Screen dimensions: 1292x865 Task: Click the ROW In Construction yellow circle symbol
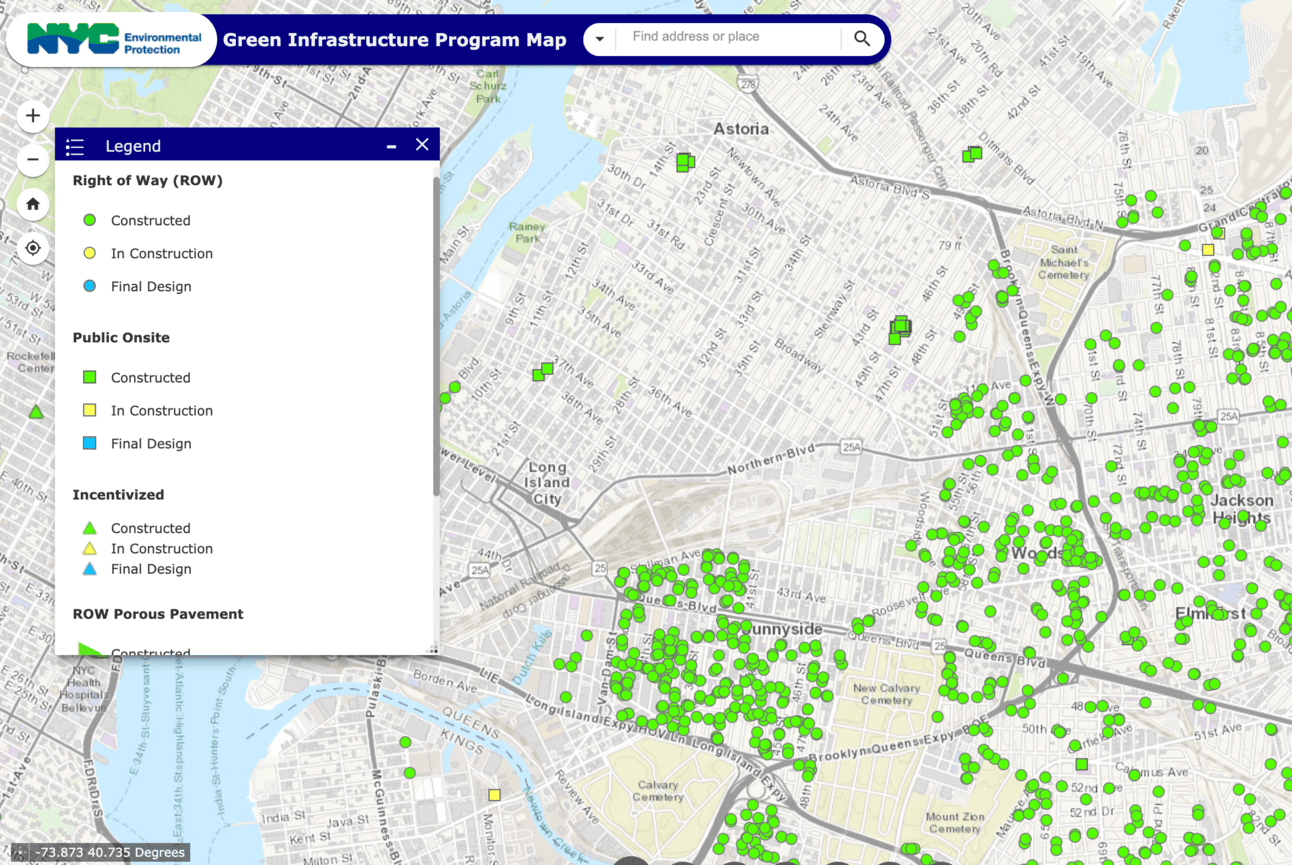point(90,253)
